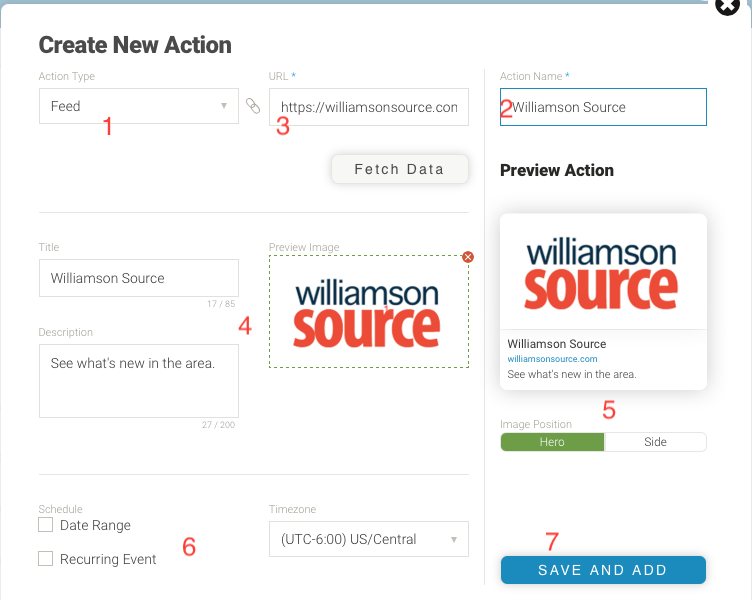Click the Preview Action card image

pos(603,272)
